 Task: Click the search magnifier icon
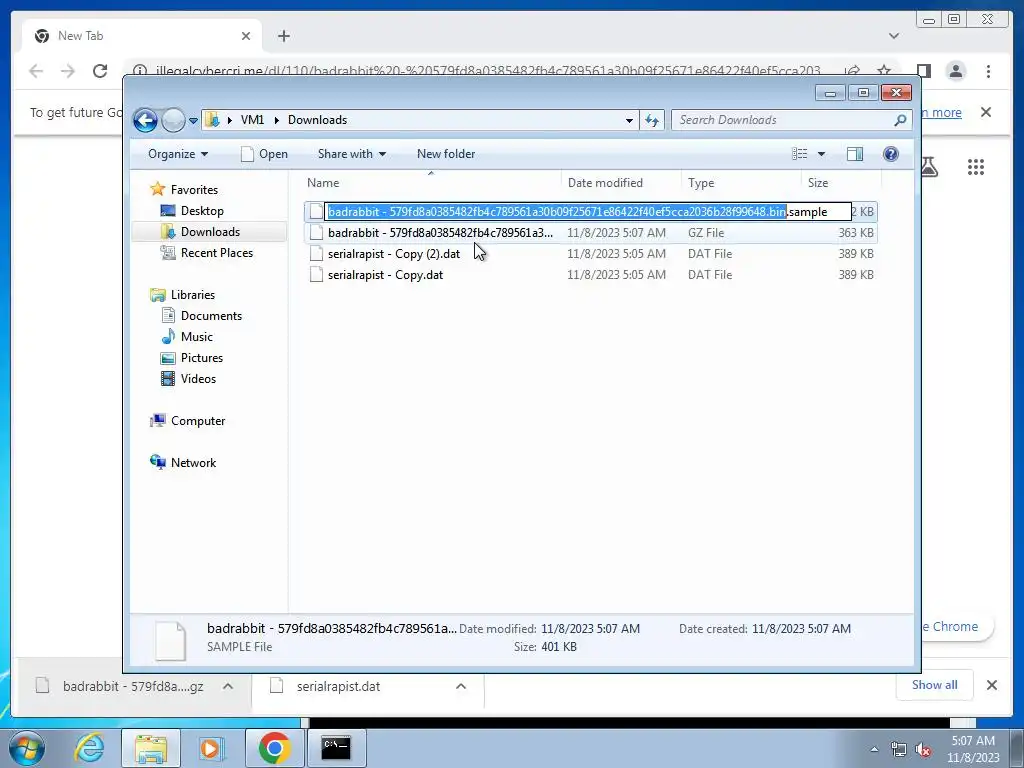pyautogui.click(x=900, y=120)
